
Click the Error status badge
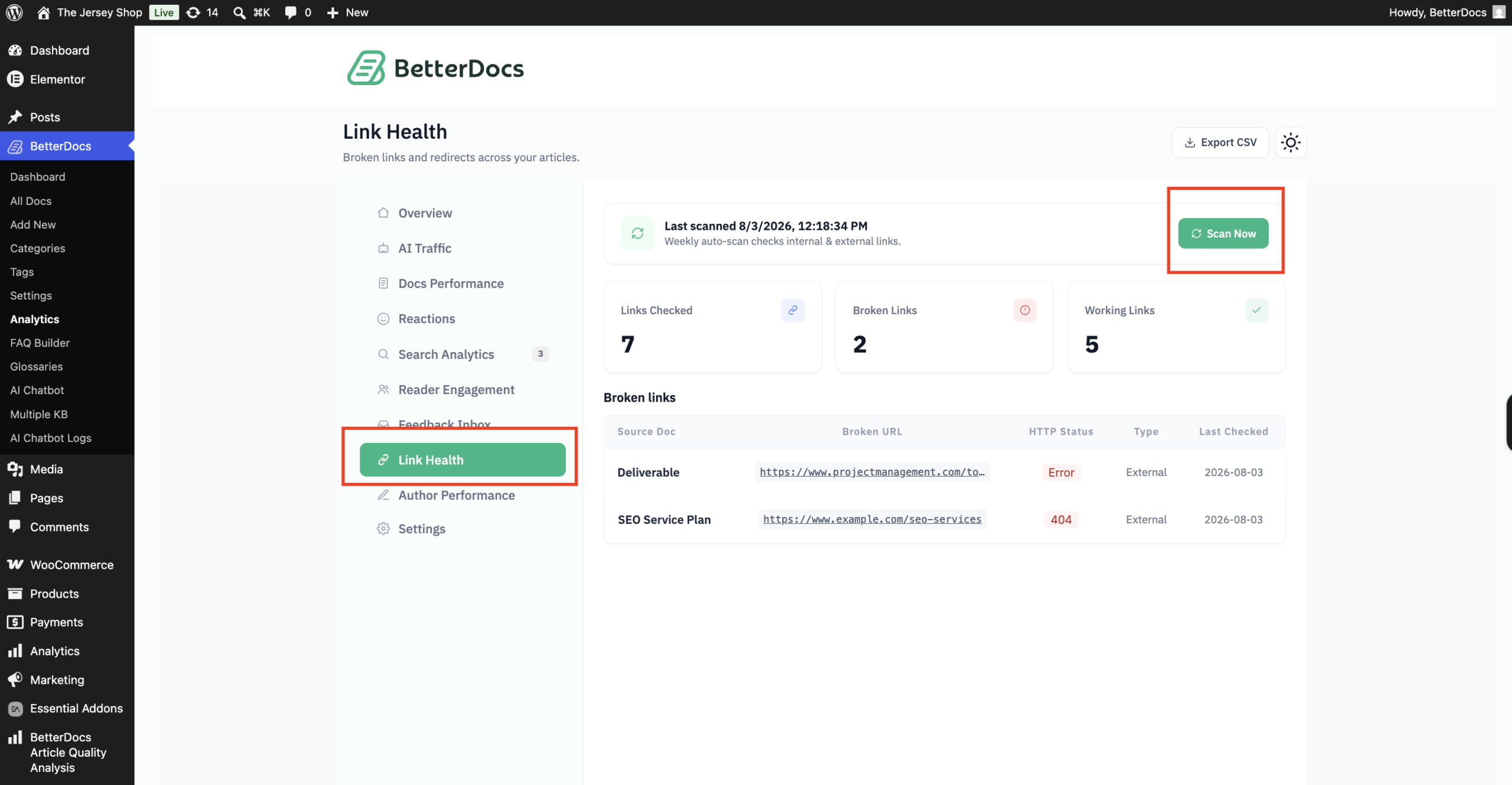pos(1061,472)
